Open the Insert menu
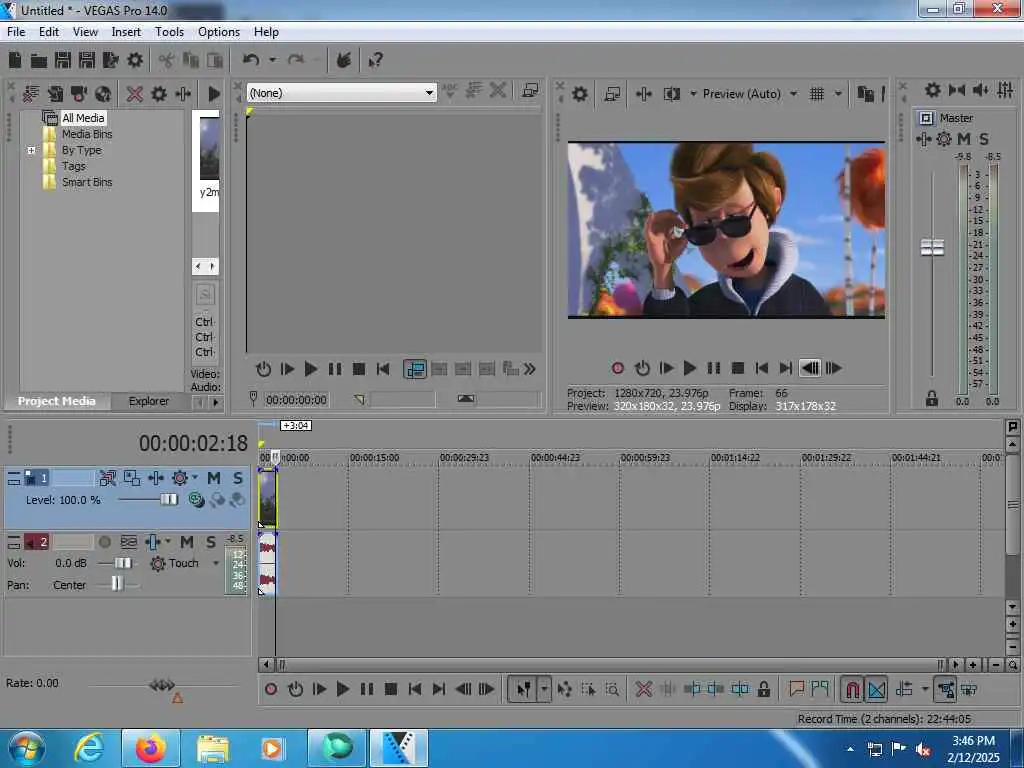This screenshot has height=768, width=1024. tap(126, 31)
